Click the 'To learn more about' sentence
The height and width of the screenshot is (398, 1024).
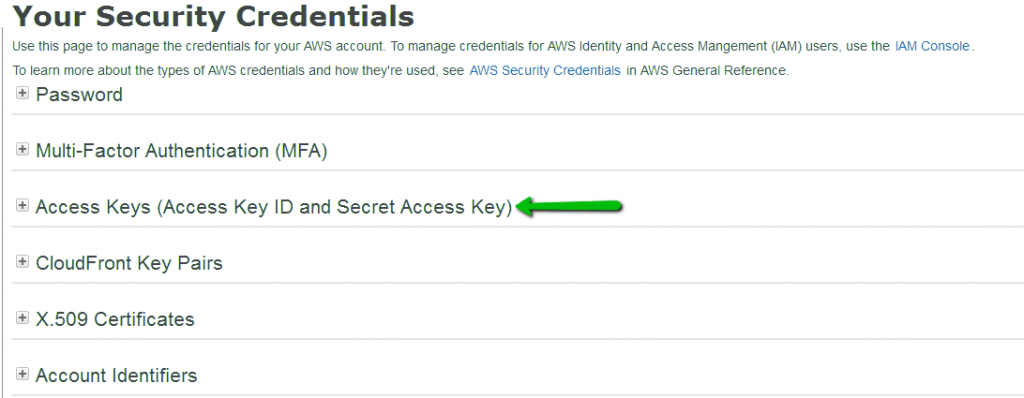click(401, 71)
